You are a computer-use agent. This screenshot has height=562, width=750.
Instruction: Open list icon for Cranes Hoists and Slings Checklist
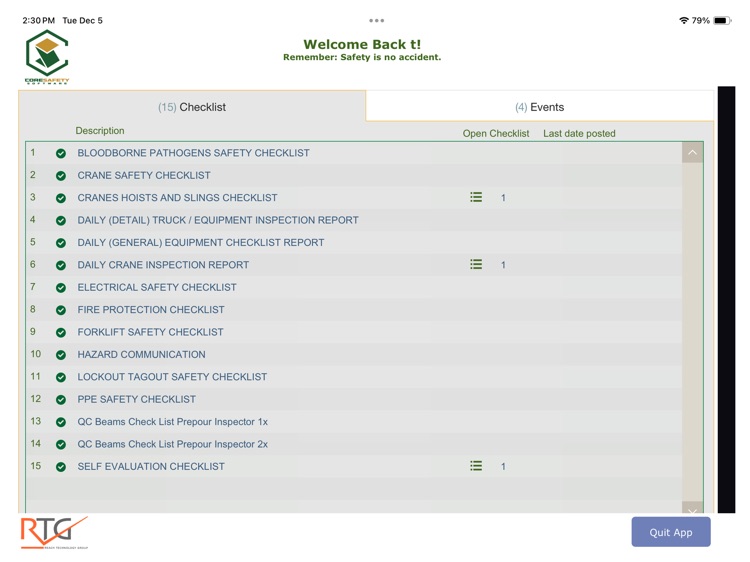476,198
